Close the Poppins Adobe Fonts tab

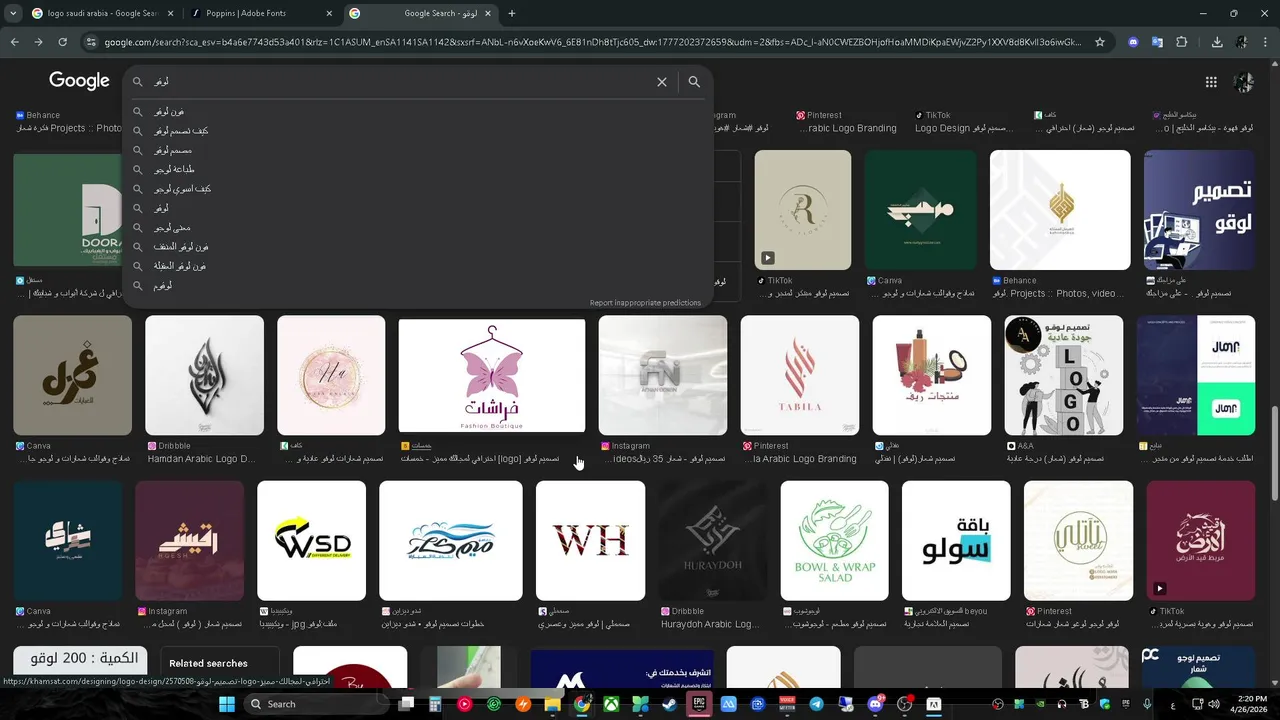point(329,13)
